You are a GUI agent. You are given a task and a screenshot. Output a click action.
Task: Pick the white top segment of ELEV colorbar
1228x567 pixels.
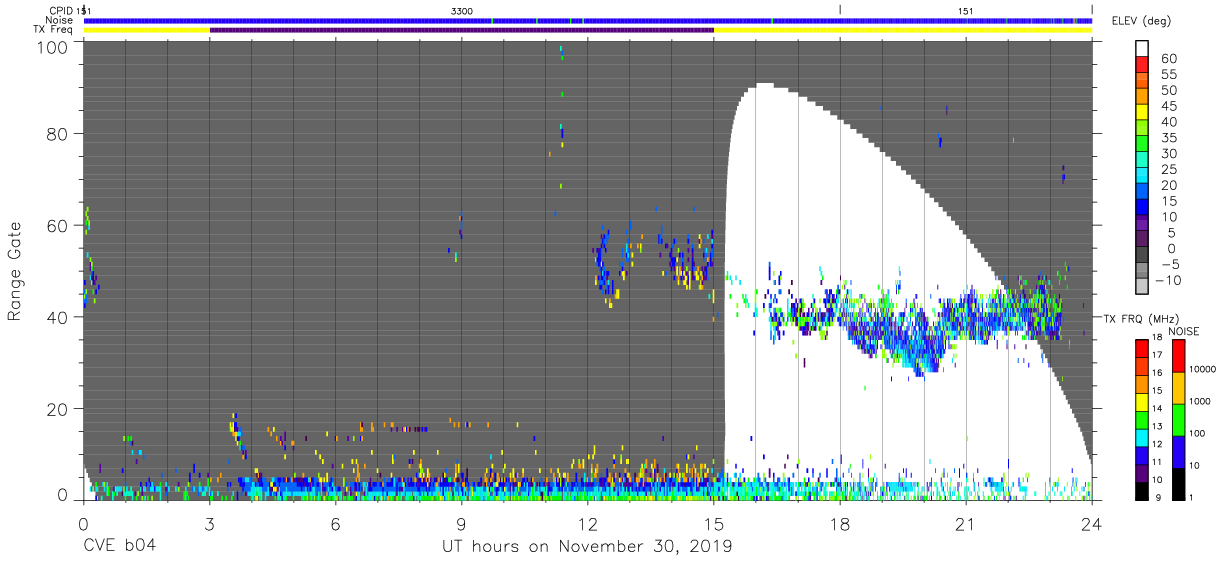coord(1144,46)
